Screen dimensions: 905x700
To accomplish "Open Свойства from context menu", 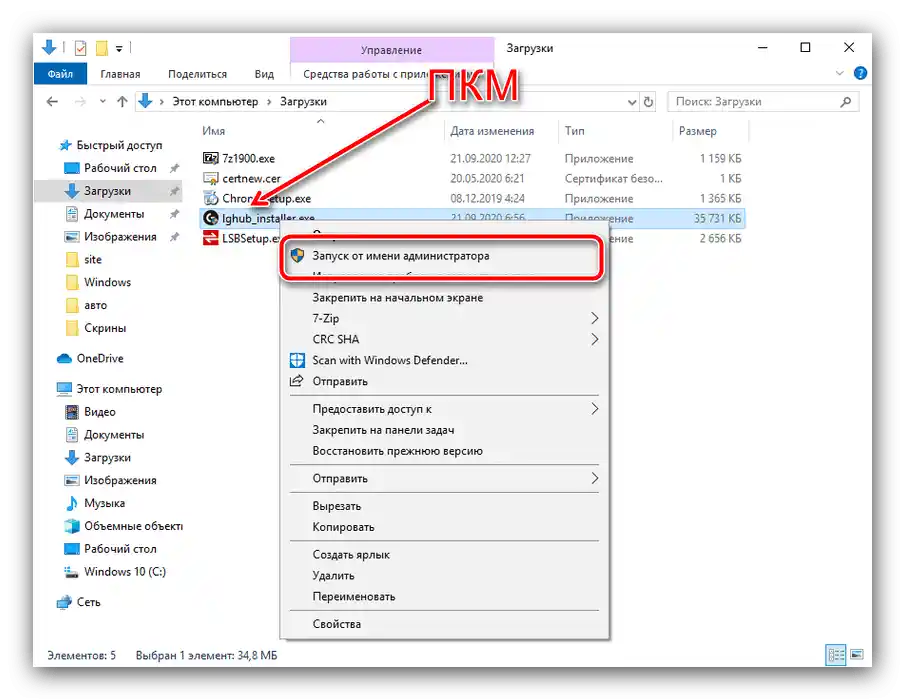I will [443, 624].
